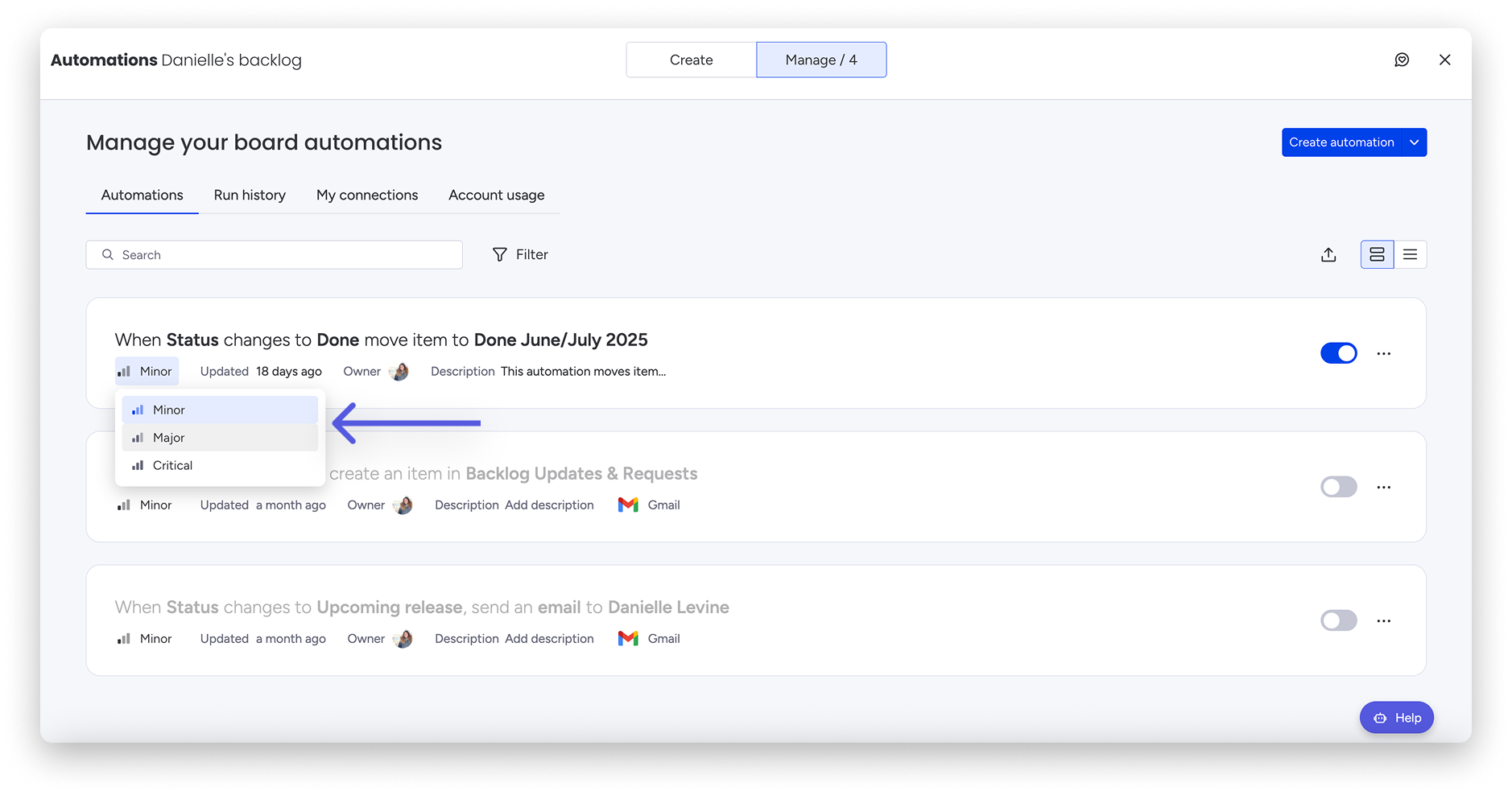
Task: Switch to compact list view icon
Action: tap(1410, 254)
